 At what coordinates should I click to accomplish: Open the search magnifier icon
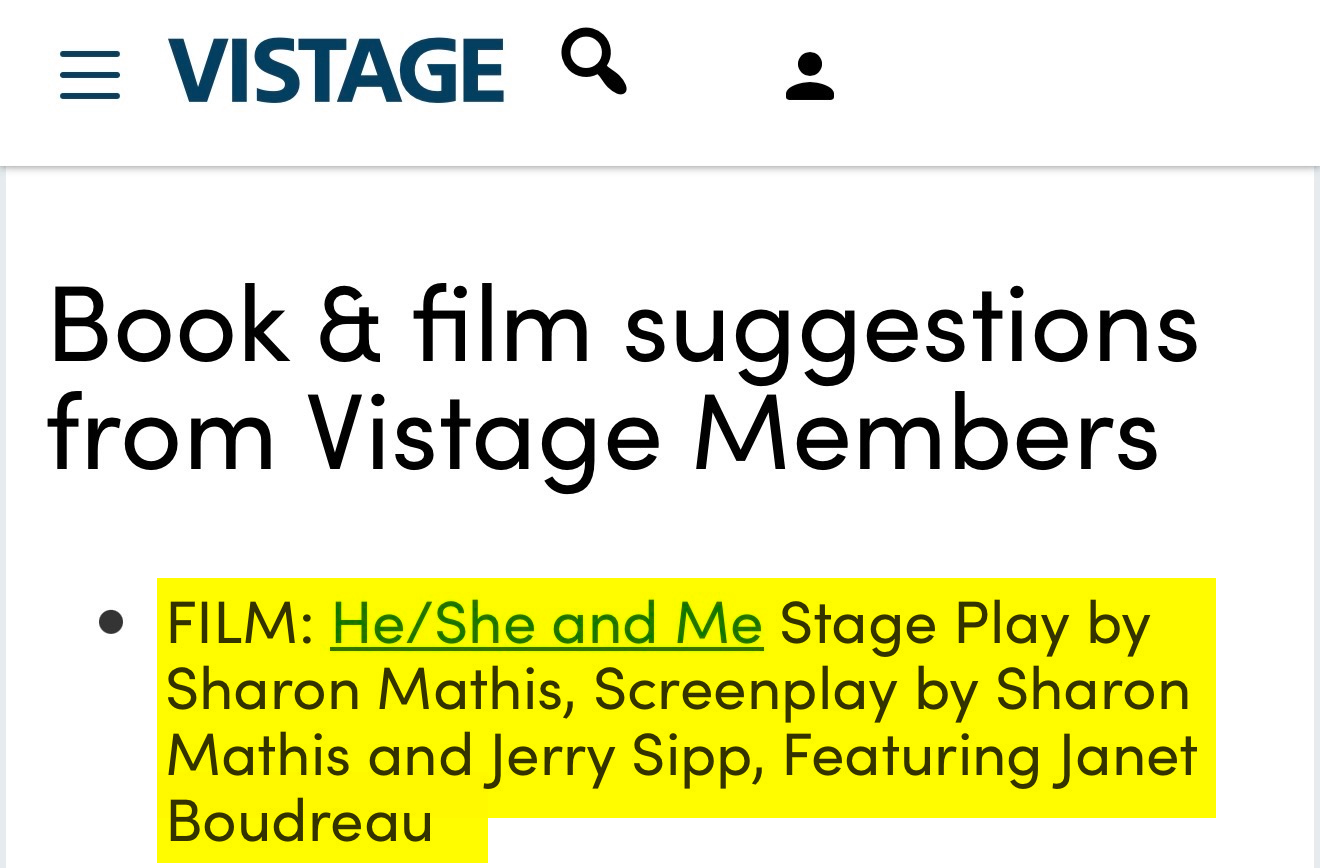point(594,61)
